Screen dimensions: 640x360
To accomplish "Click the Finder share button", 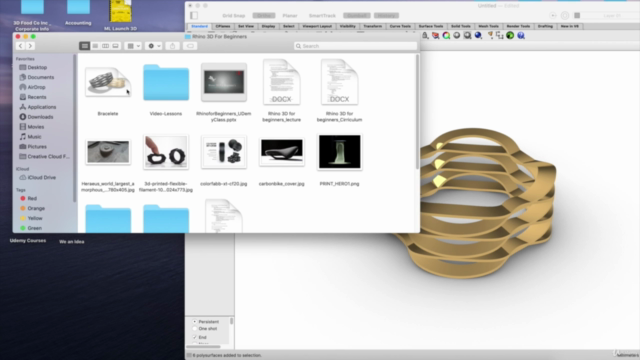I will tap(172, 46).
